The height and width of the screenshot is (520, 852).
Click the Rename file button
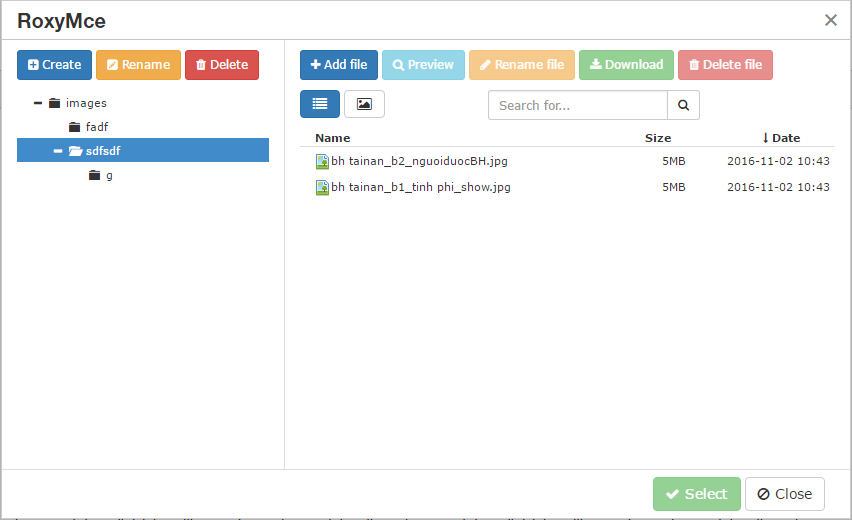coord(522,65)
